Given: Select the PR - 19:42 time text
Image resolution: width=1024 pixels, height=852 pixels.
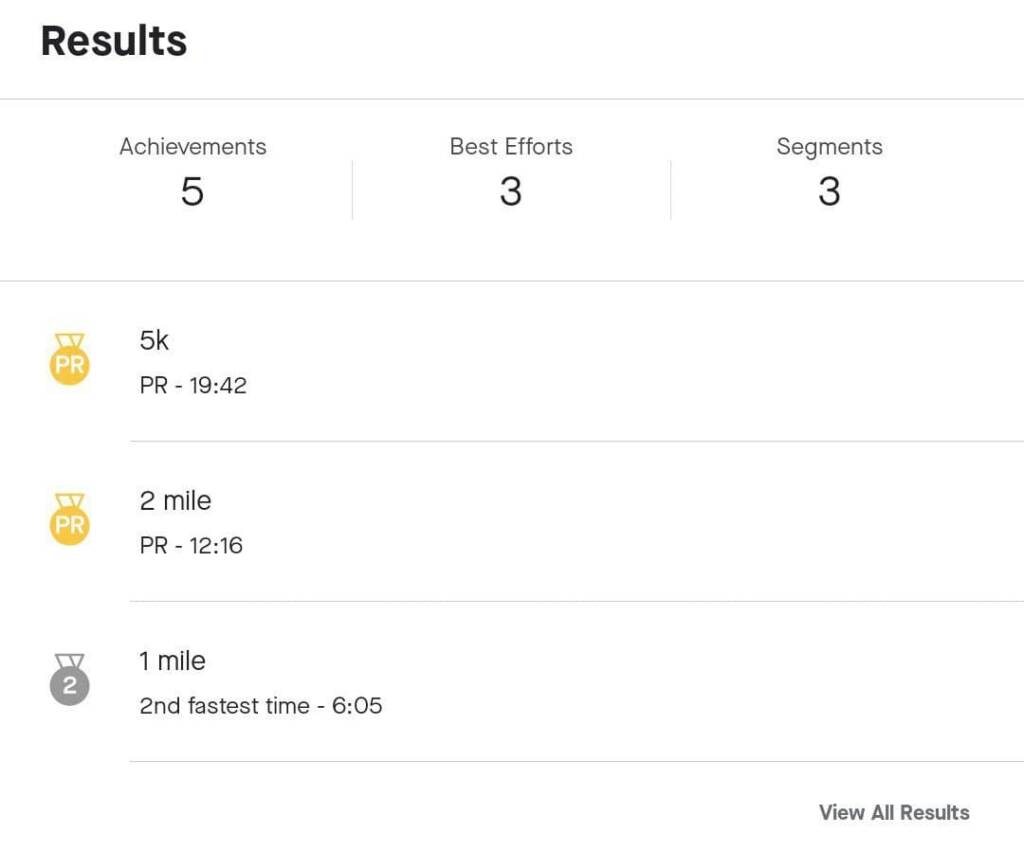Looking at the screenshot, I should [x=193, y=385].
